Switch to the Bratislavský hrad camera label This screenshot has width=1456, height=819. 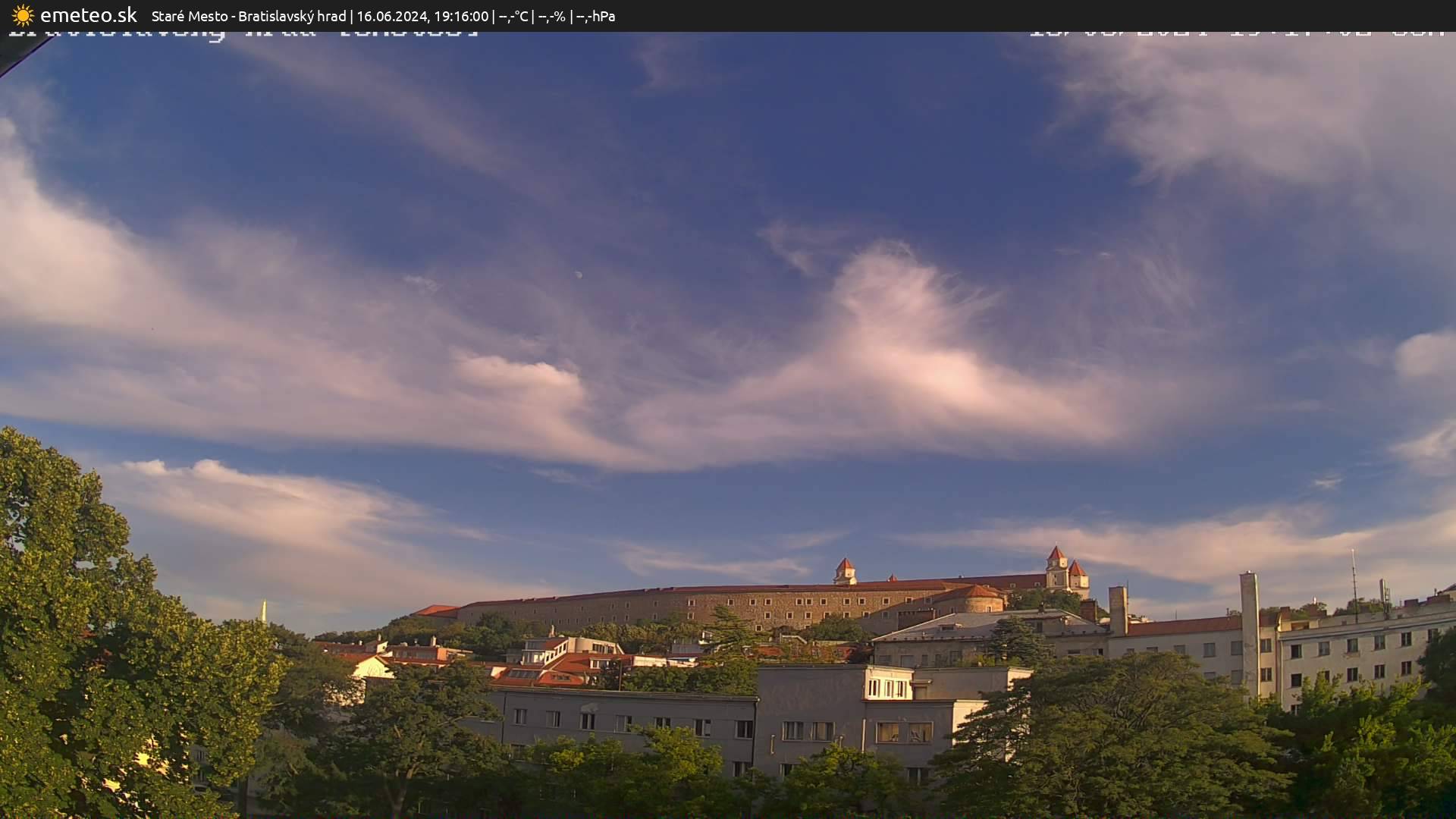click(290, 16)
